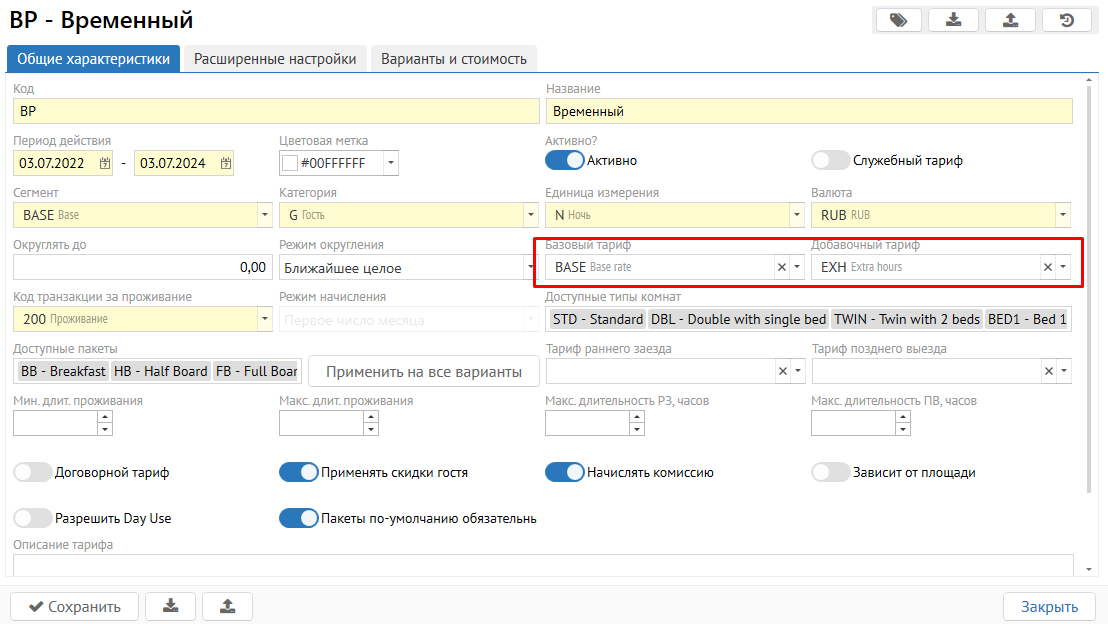Image resolution: width=1108 pixels, height=624 pixels.
Task: Enable the Служебный тариф switch
Action: pyautogui.click(x=830, y=160)
